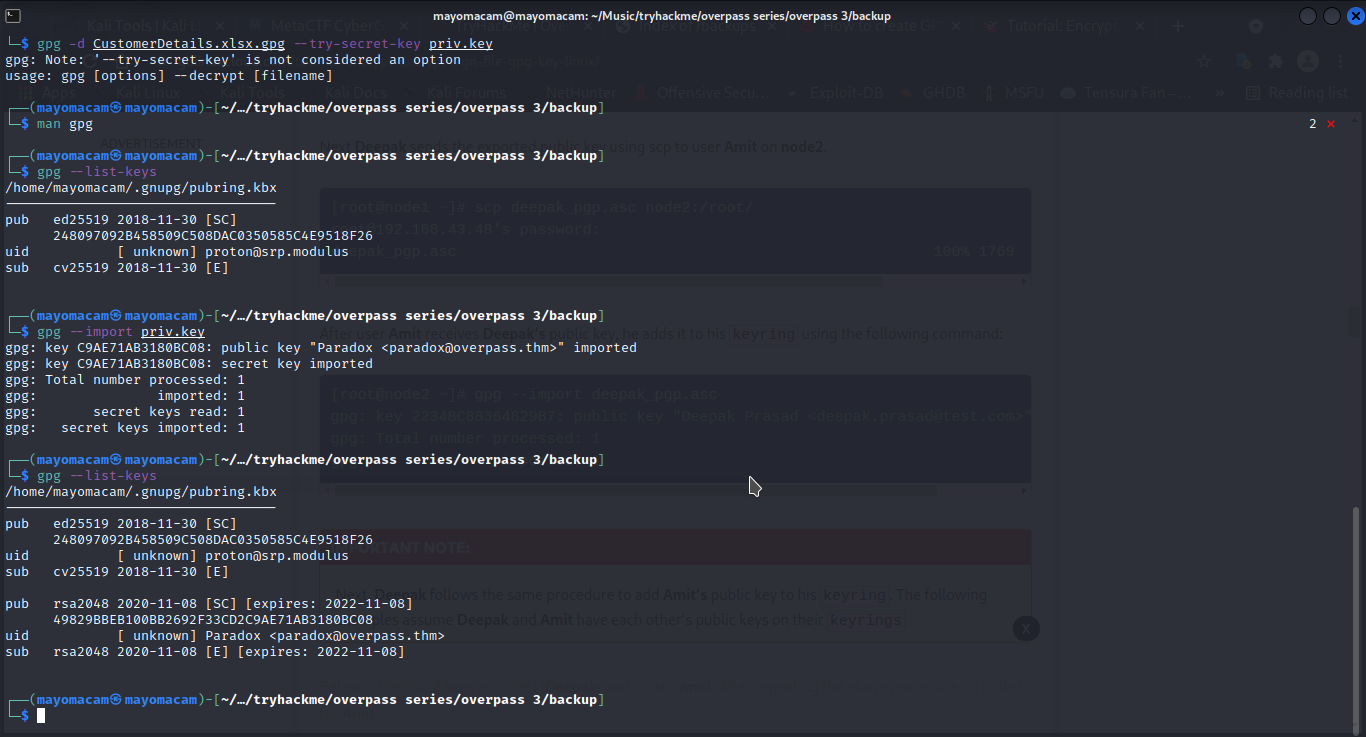Viewport: 1366px width, 737px height.
Task: Click the uid Paradox <paradox@overpass.thm> line
Action: click(x=225, y=636)
